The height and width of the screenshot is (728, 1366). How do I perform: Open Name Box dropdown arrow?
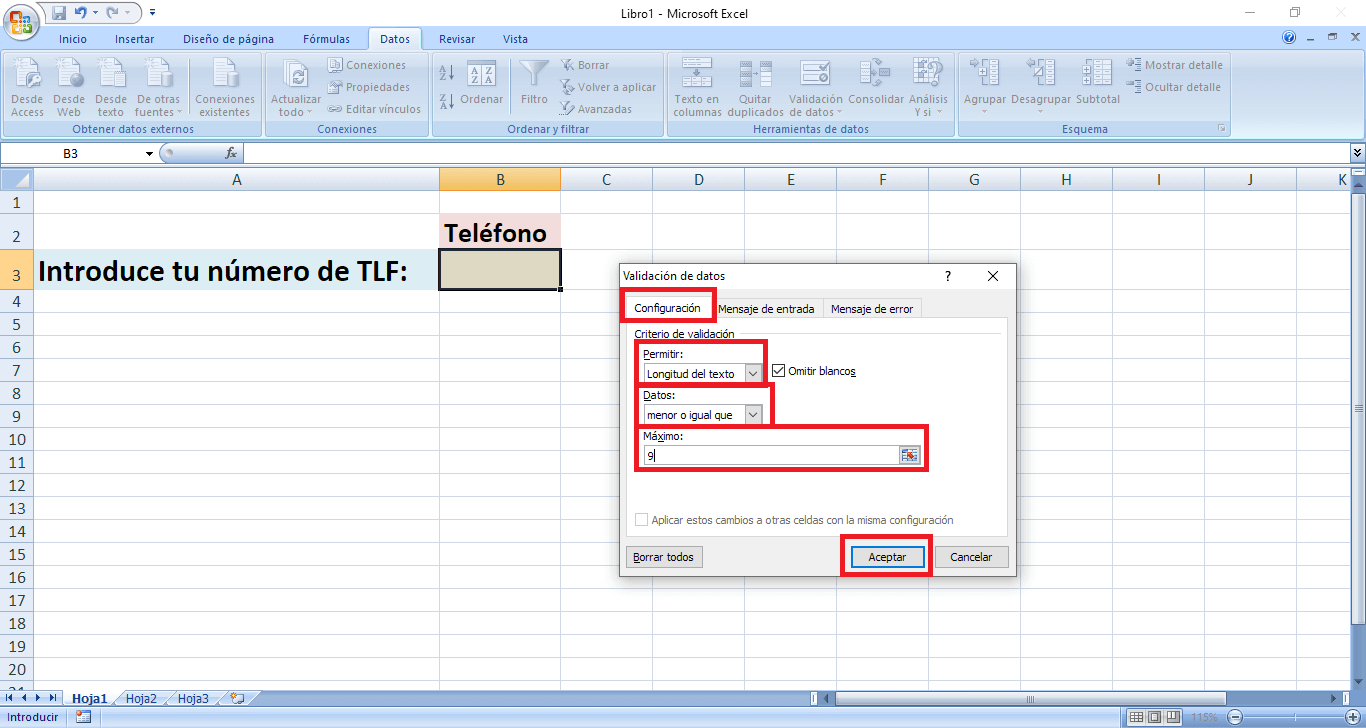(x=149, y=154)
